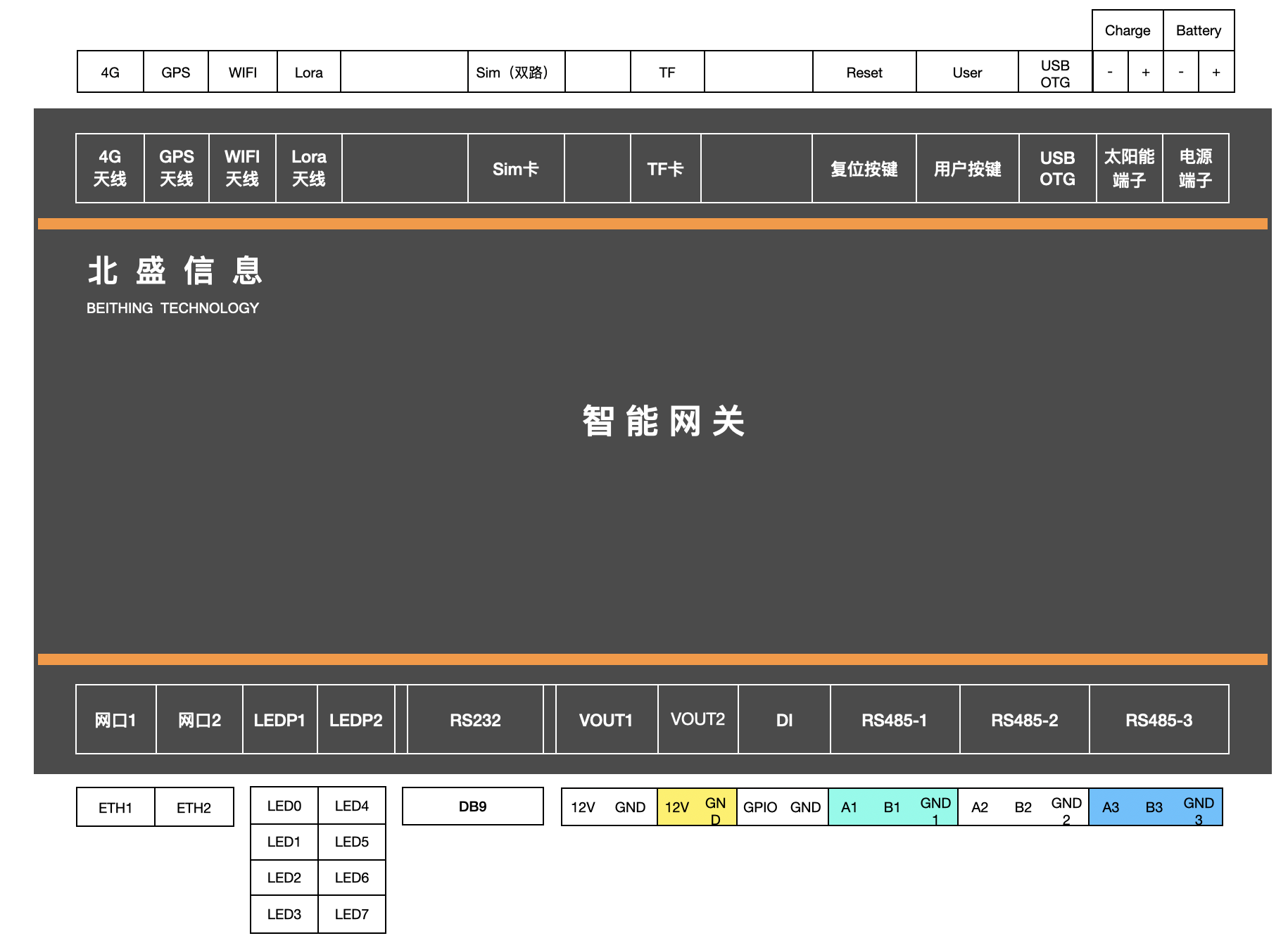Viewport: 1288px width, 943px height.
Task: Click the USB OTG port block
Action: click(x=1057, y=168)
